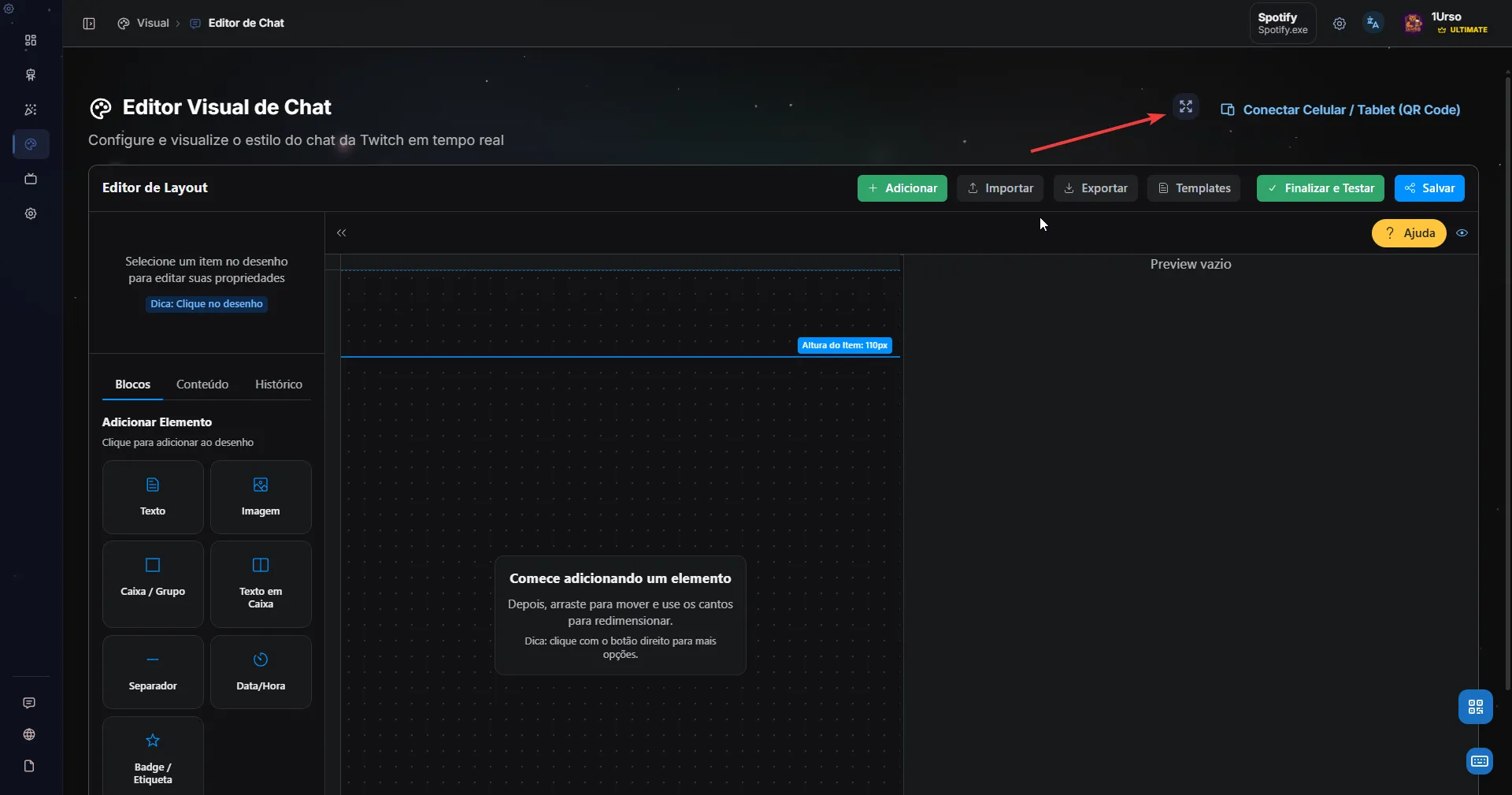Screen dimensions: 1512x795
Task: Open the TV overlay section in sidebar
Action: tap(30, 179)
